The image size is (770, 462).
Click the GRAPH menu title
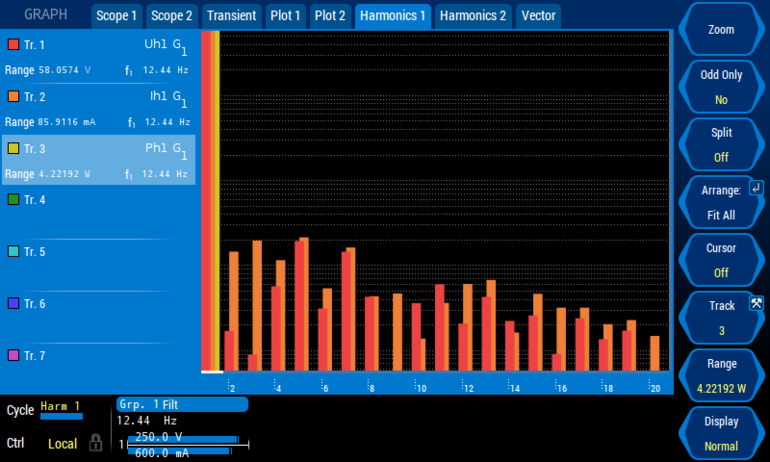pos(46,14)
